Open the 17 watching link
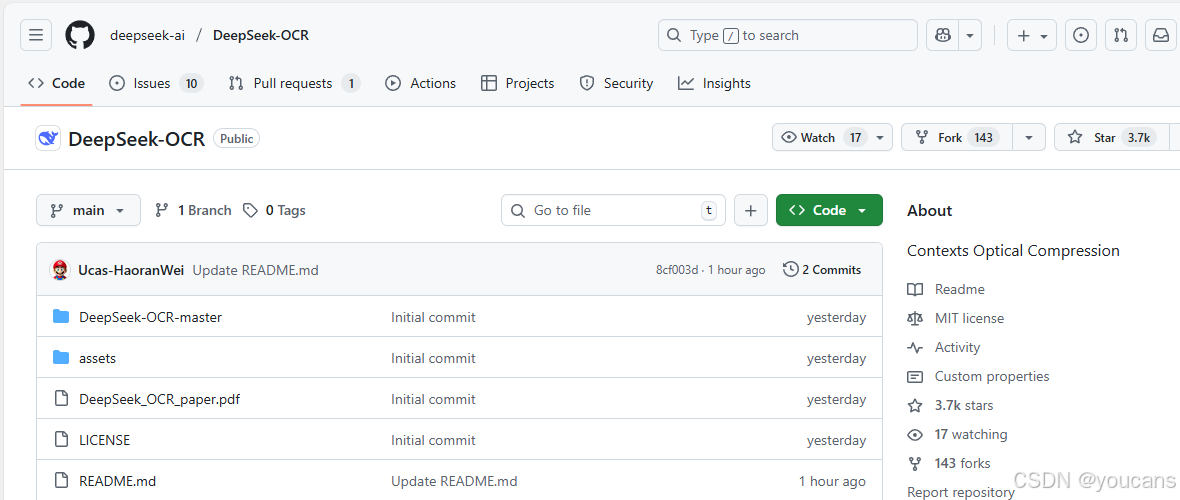This screenshot has height=500, width=1180. [x=971, y=434]
